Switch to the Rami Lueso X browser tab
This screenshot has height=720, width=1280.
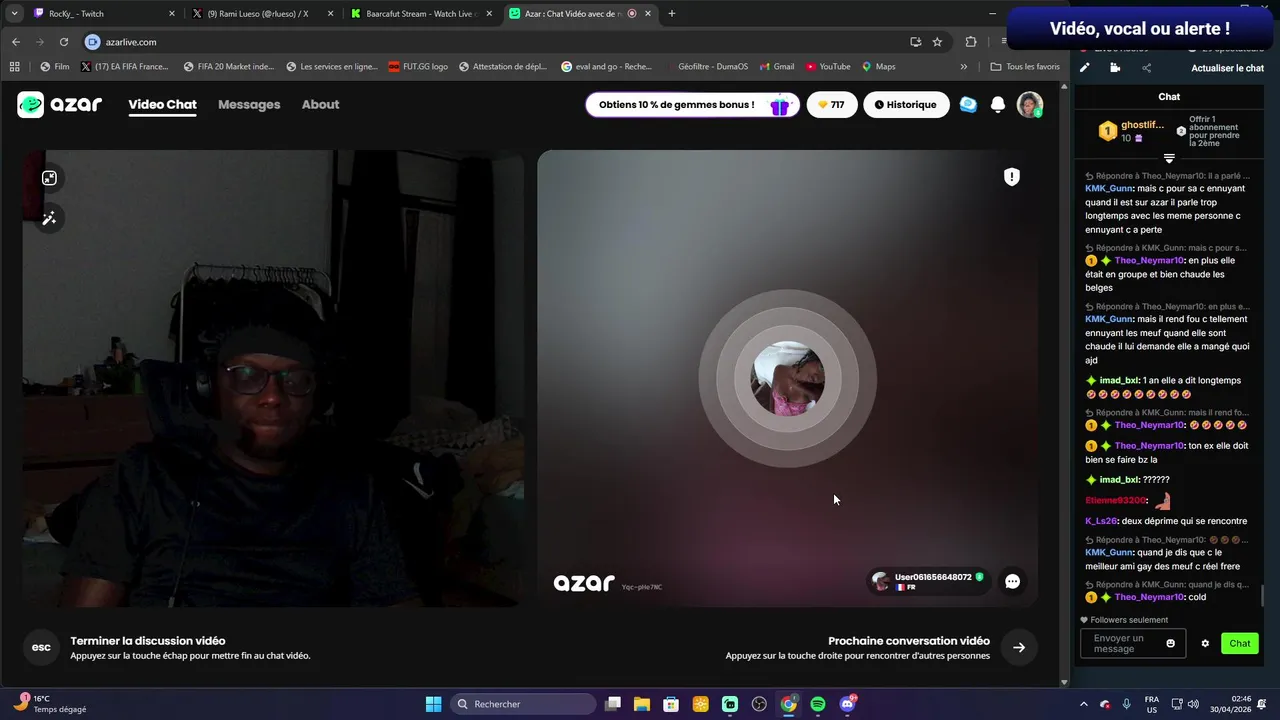[x=263, y=14]
